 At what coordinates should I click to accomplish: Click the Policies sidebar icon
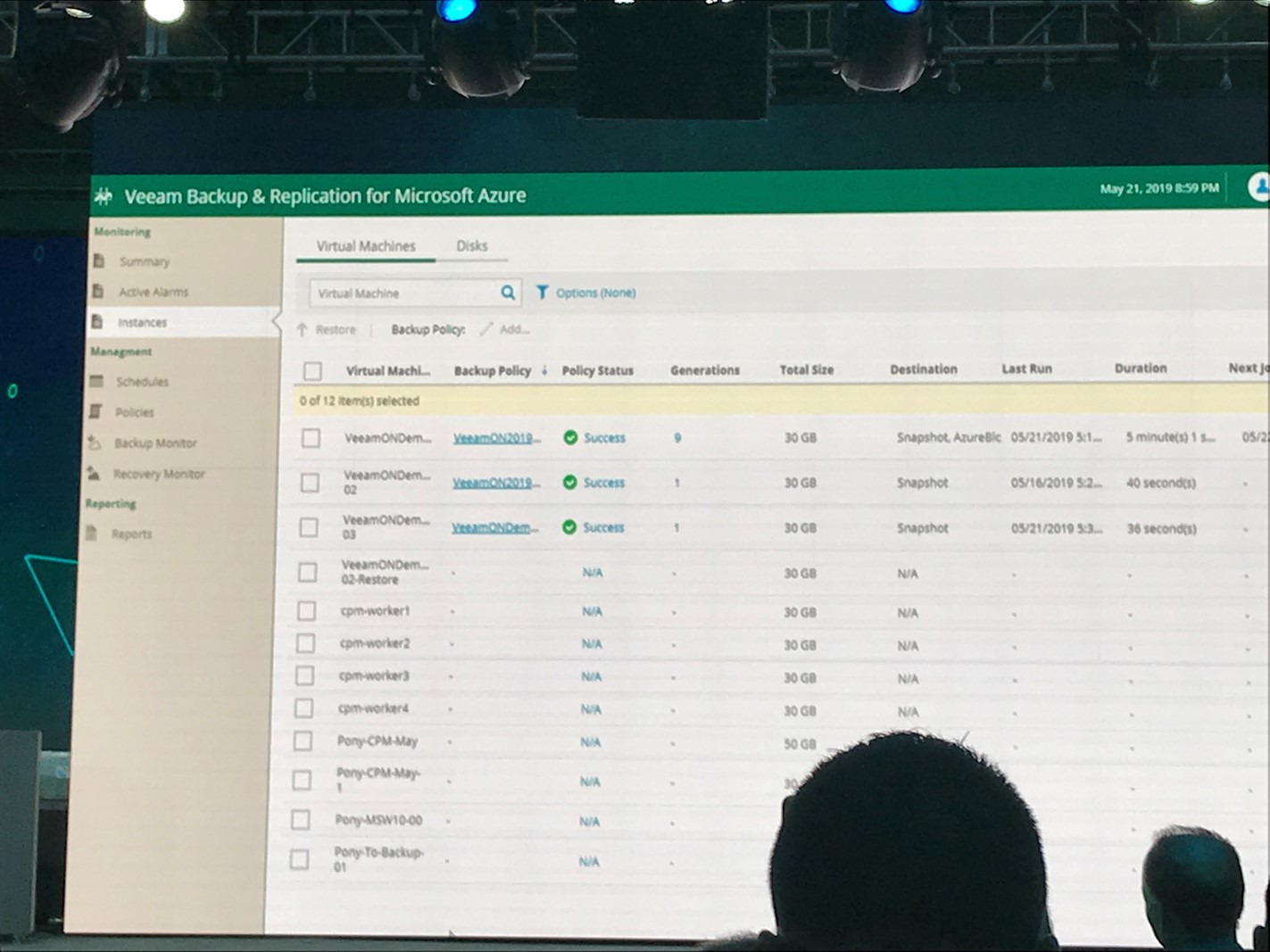coord(96,411)
